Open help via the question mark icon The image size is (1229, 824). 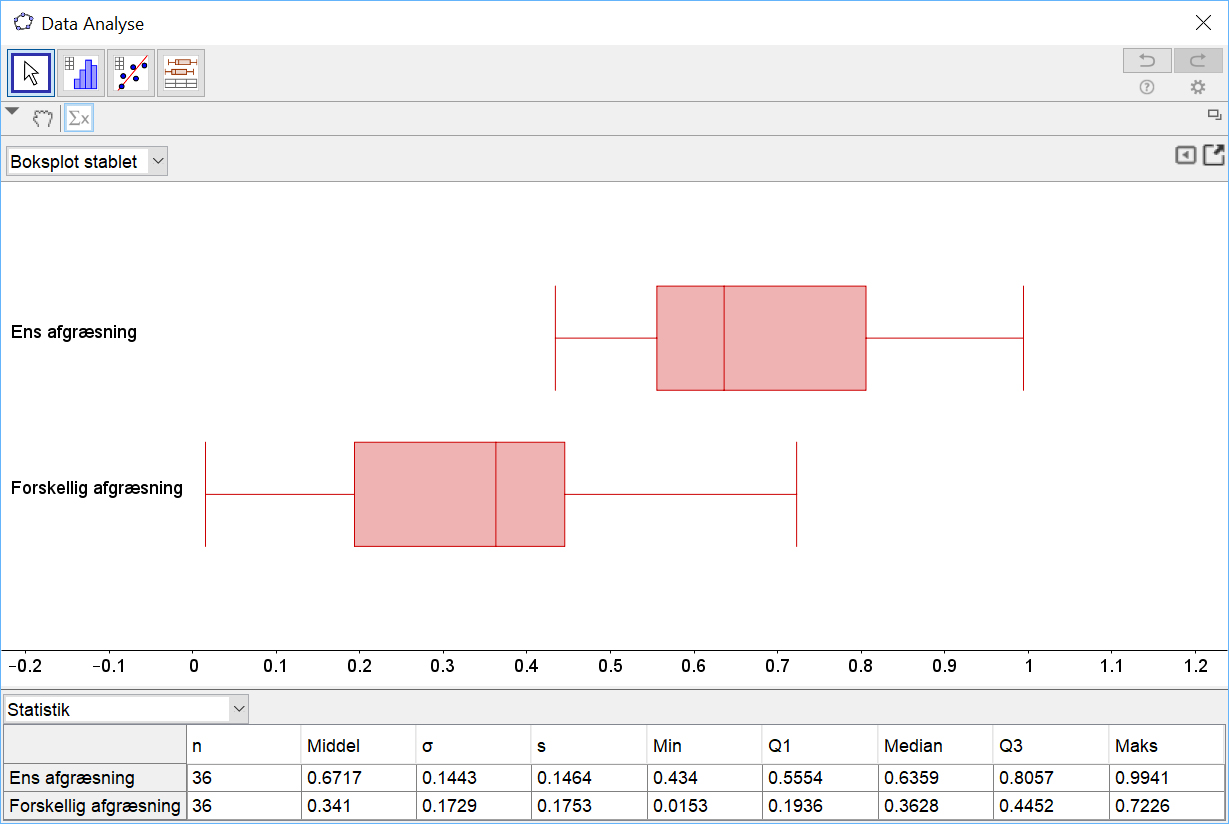click(x=1147, y=87)
